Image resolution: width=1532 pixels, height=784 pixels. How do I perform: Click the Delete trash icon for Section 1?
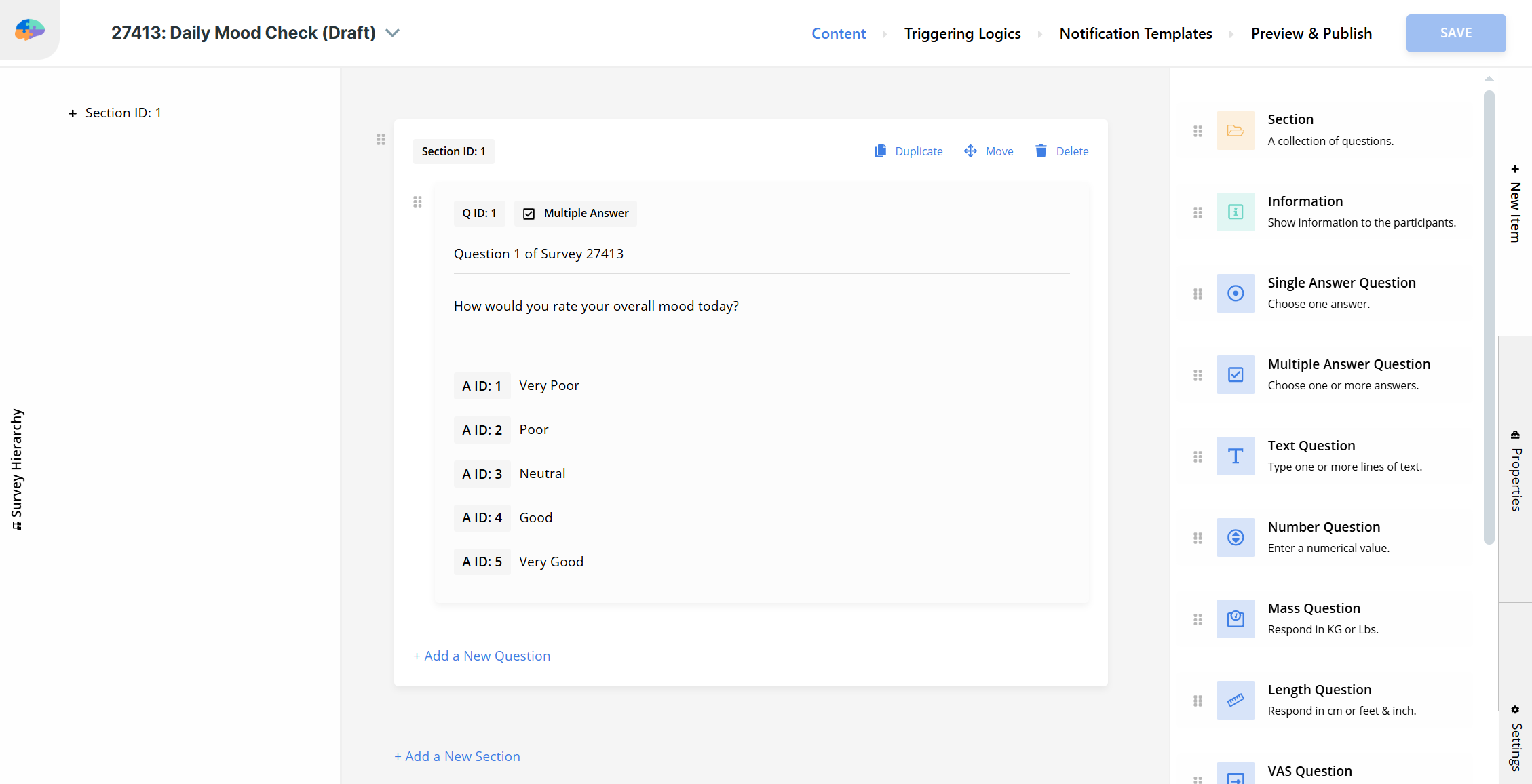[x=1041, y=151]
